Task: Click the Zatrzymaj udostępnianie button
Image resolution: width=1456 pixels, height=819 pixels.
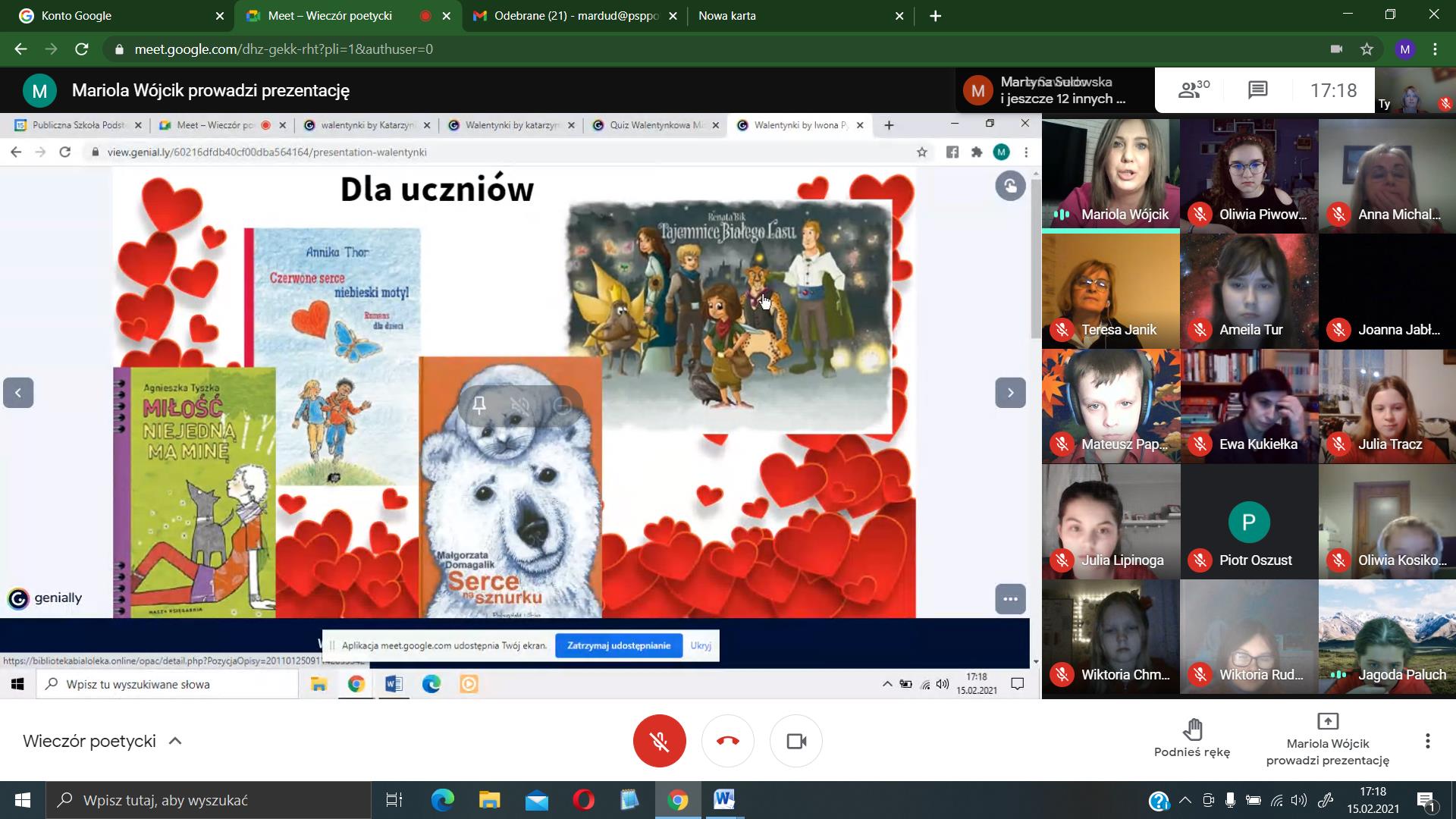Action: pyautogui.click(x=618, y=645)
